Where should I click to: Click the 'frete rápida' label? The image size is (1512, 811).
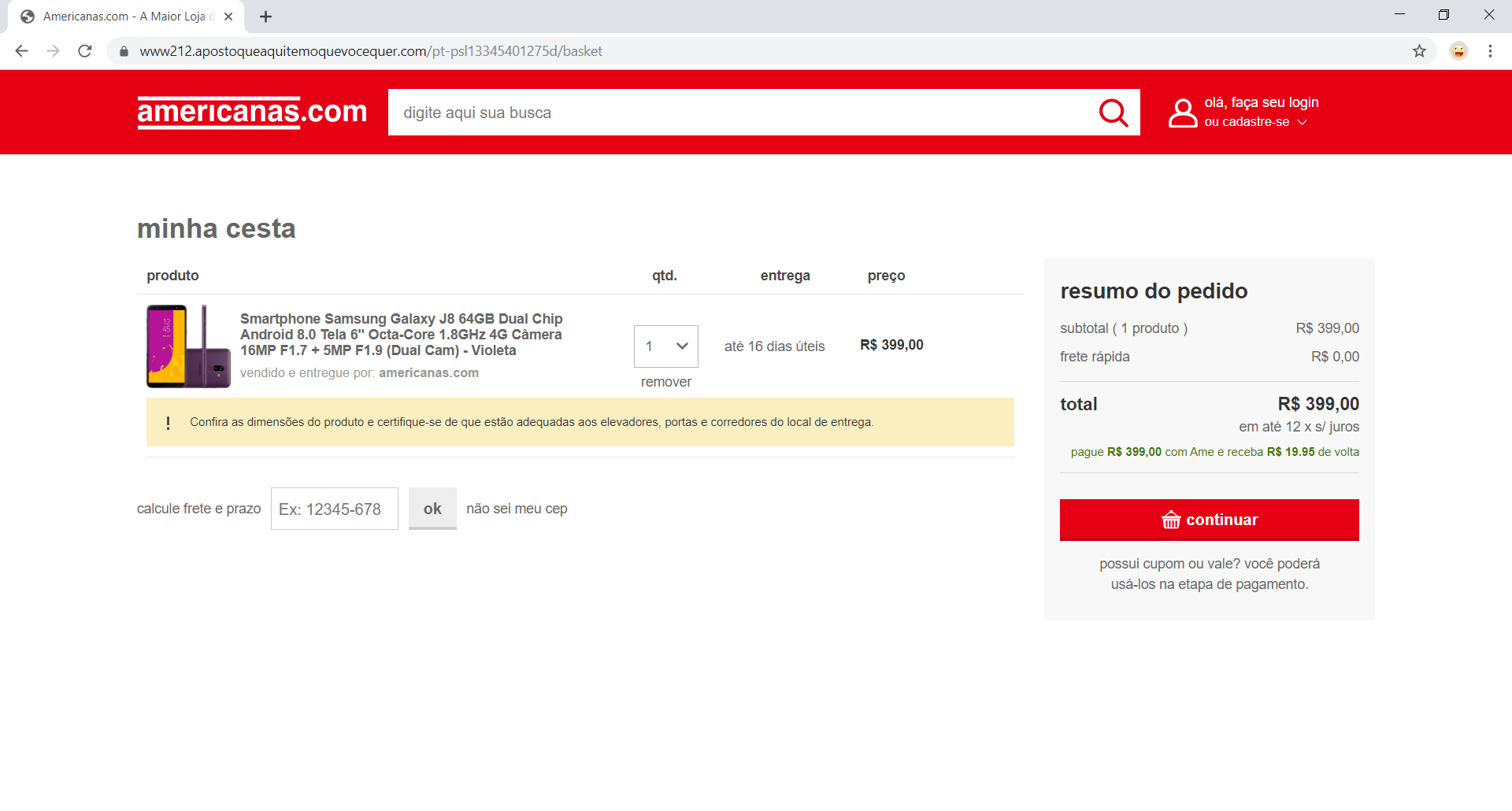(x=1095, y=357)
